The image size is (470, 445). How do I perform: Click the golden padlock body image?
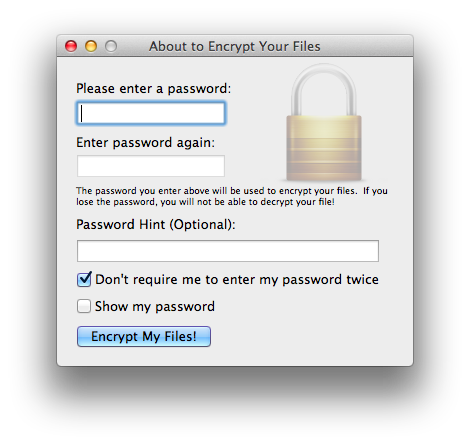324,148
